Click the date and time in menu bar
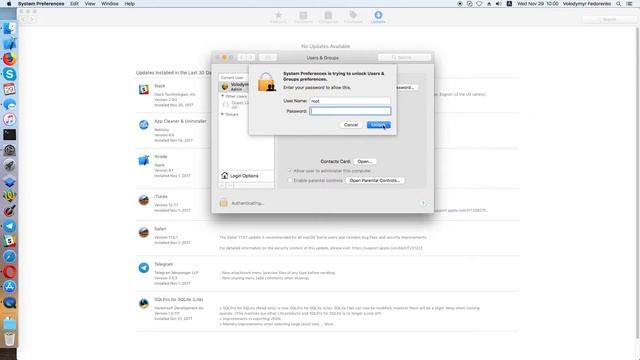The width and height of the screenshot is (640, 360). 538,4
